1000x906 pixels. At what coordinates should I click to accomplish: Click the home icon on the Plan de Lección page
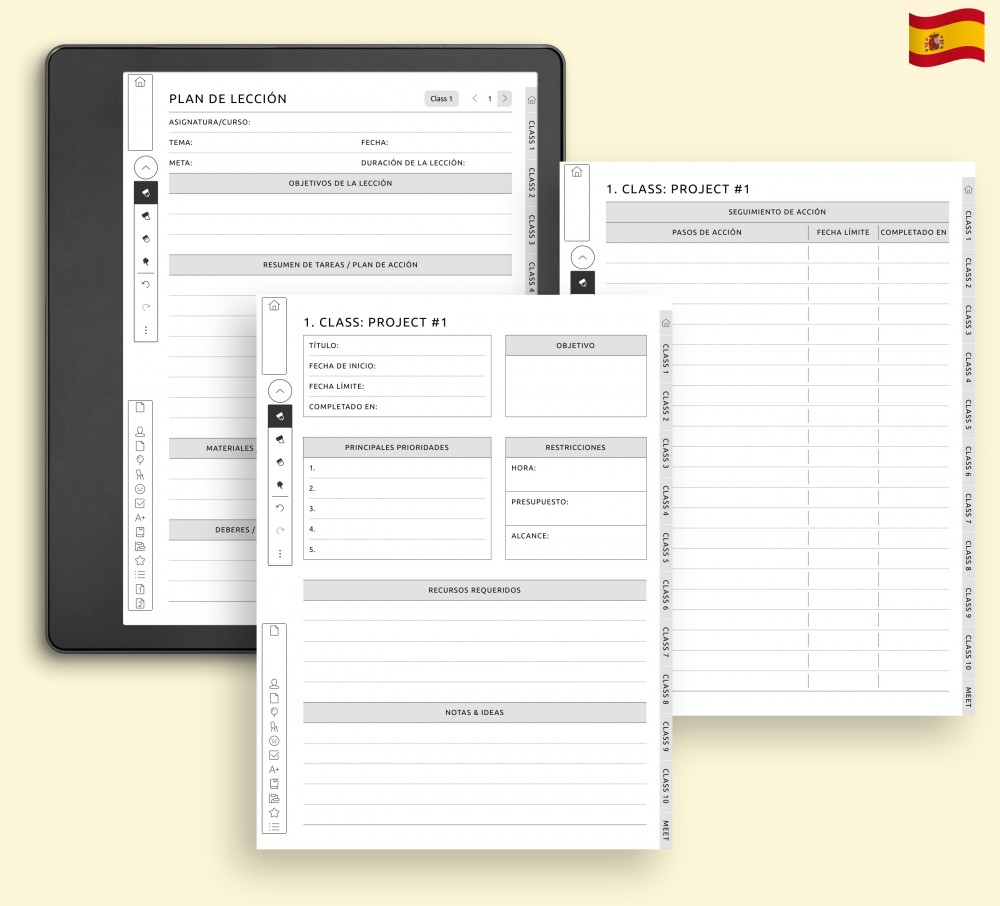[x=140, y=83]
